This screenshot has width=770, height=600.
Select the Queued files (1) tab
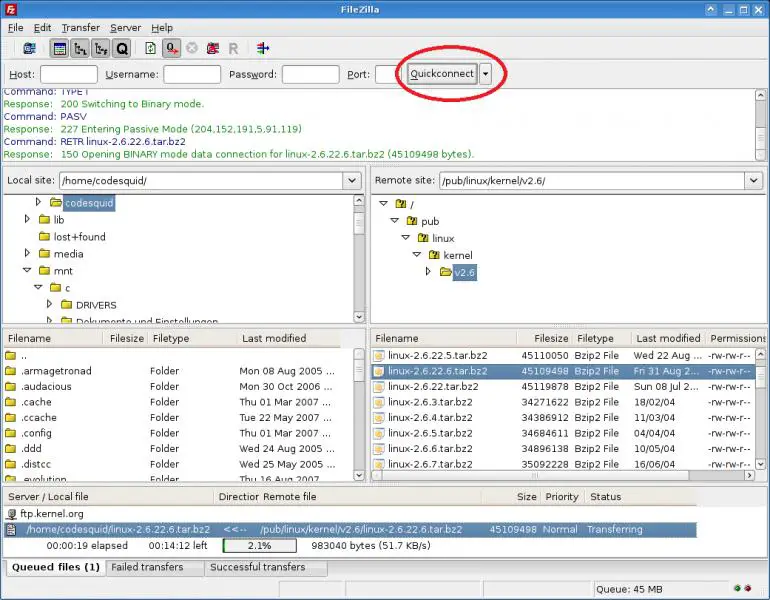pos(55,568)
